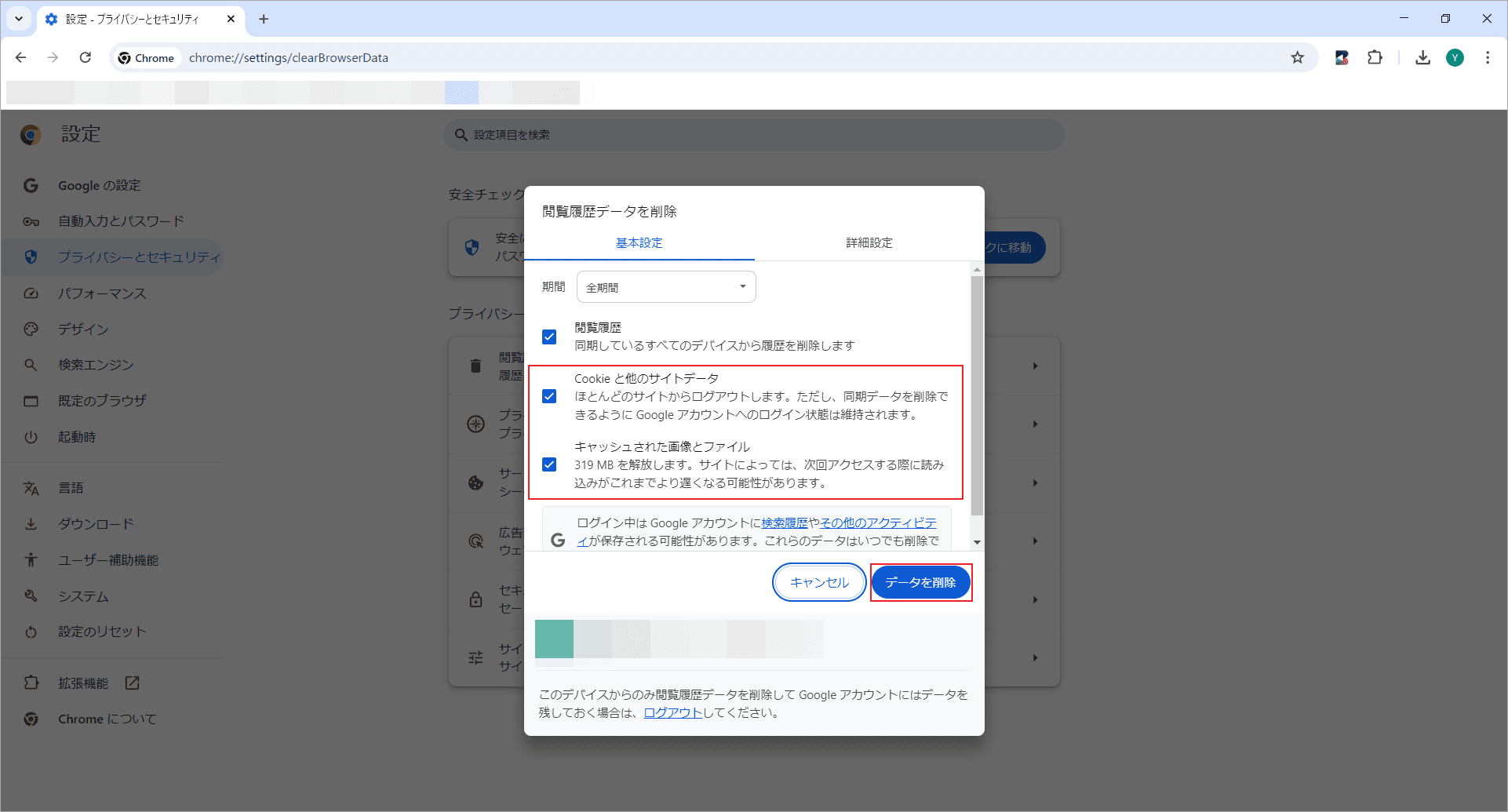
Task: Click the power icon for 起動時
Action: coord(31,437)
